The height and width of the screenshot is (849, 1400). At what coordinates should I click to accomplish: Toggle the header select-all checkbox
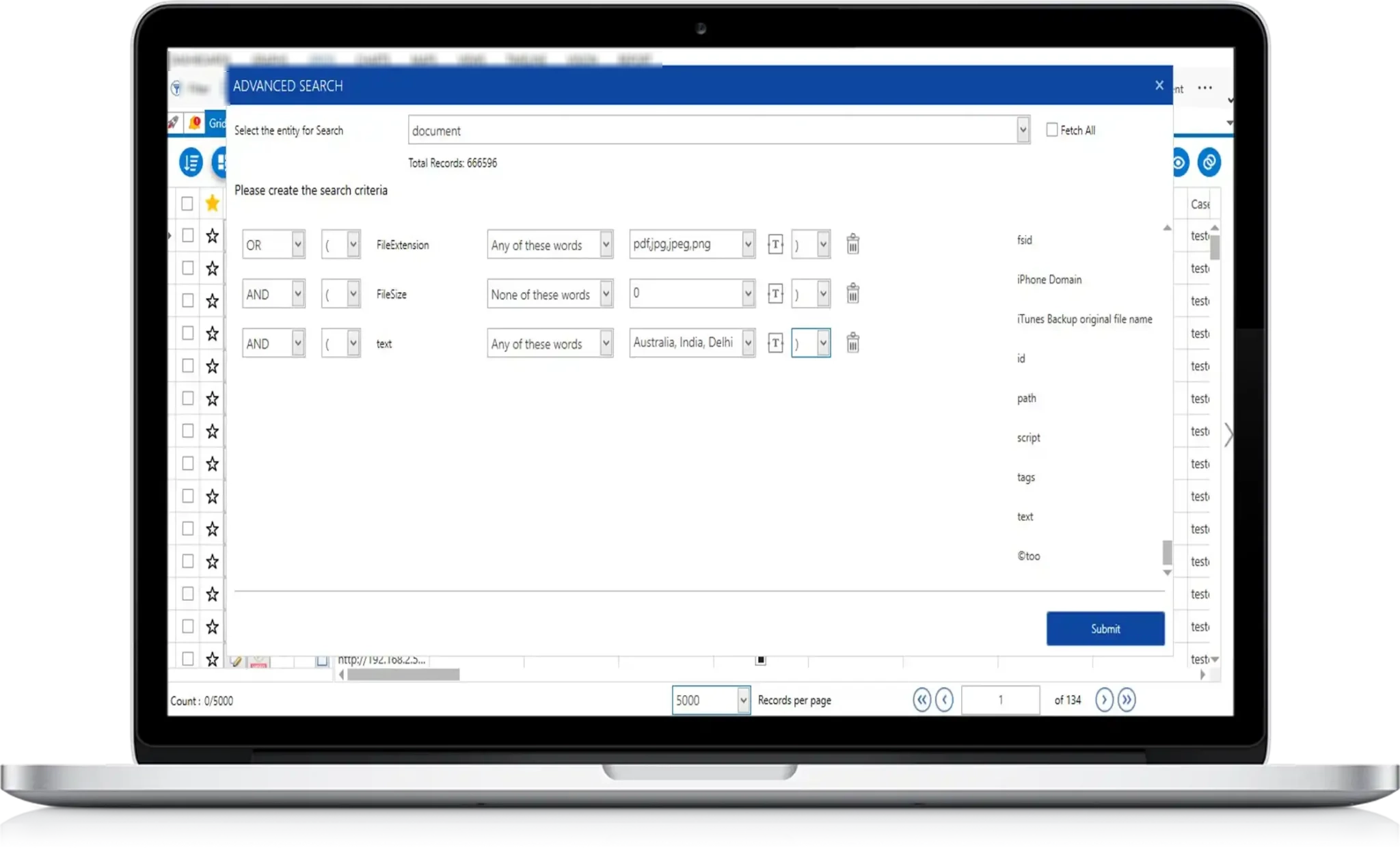point(187,204)
